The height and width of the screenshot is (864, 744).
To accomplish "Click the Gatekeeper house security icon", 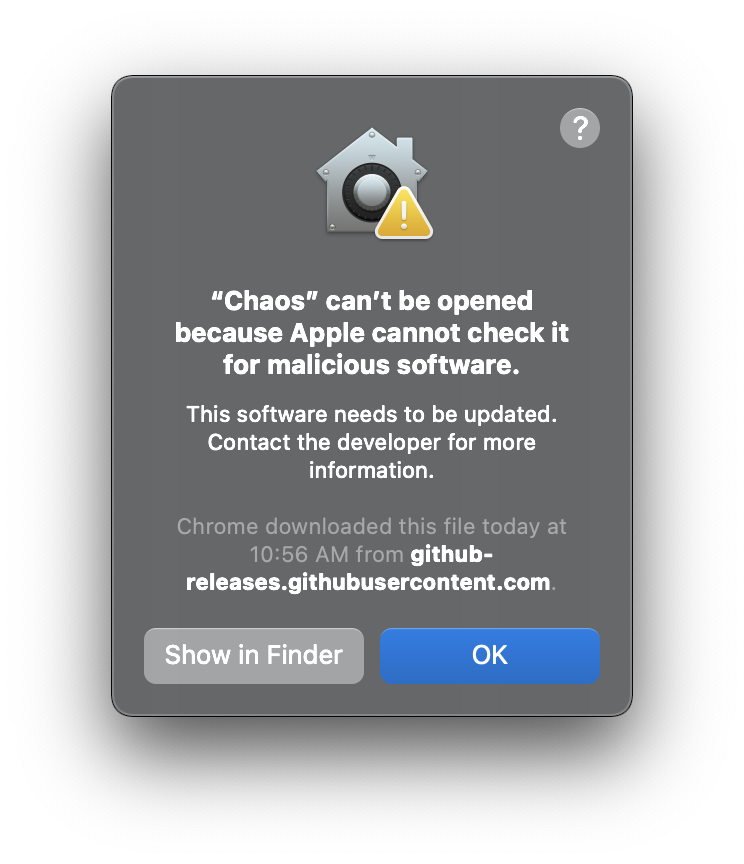I will tap(374, 183).
